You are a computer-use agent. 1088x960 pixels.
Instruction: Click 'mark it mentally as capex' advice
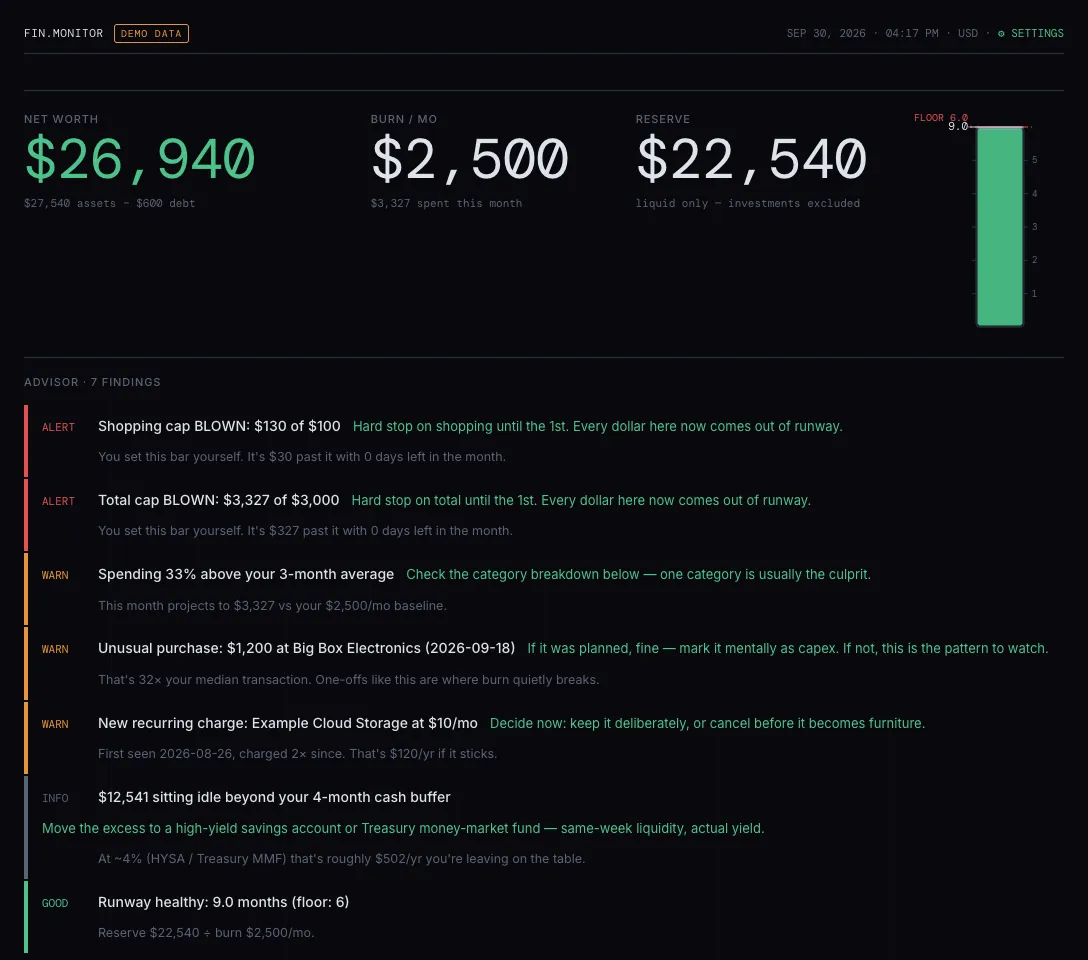pyautogui.click(x=788, y=649)
